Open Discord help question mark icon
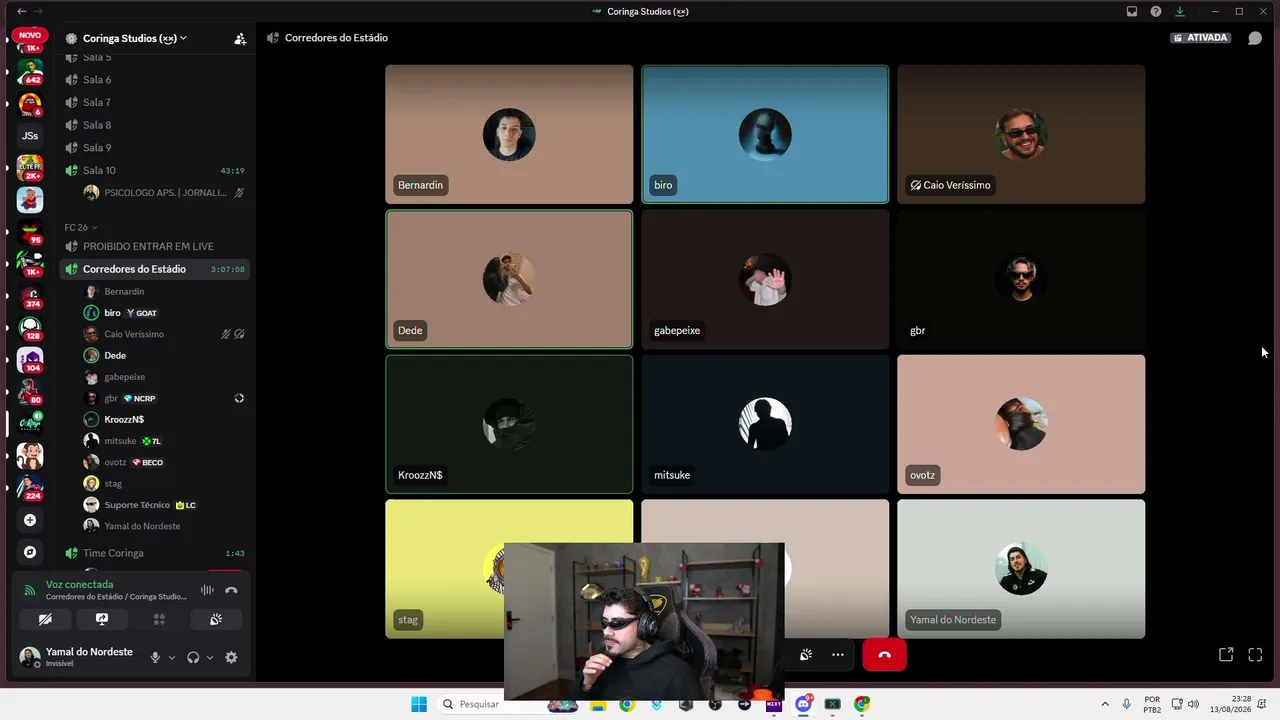1280x720 pixels. (x=1156, y=11)
